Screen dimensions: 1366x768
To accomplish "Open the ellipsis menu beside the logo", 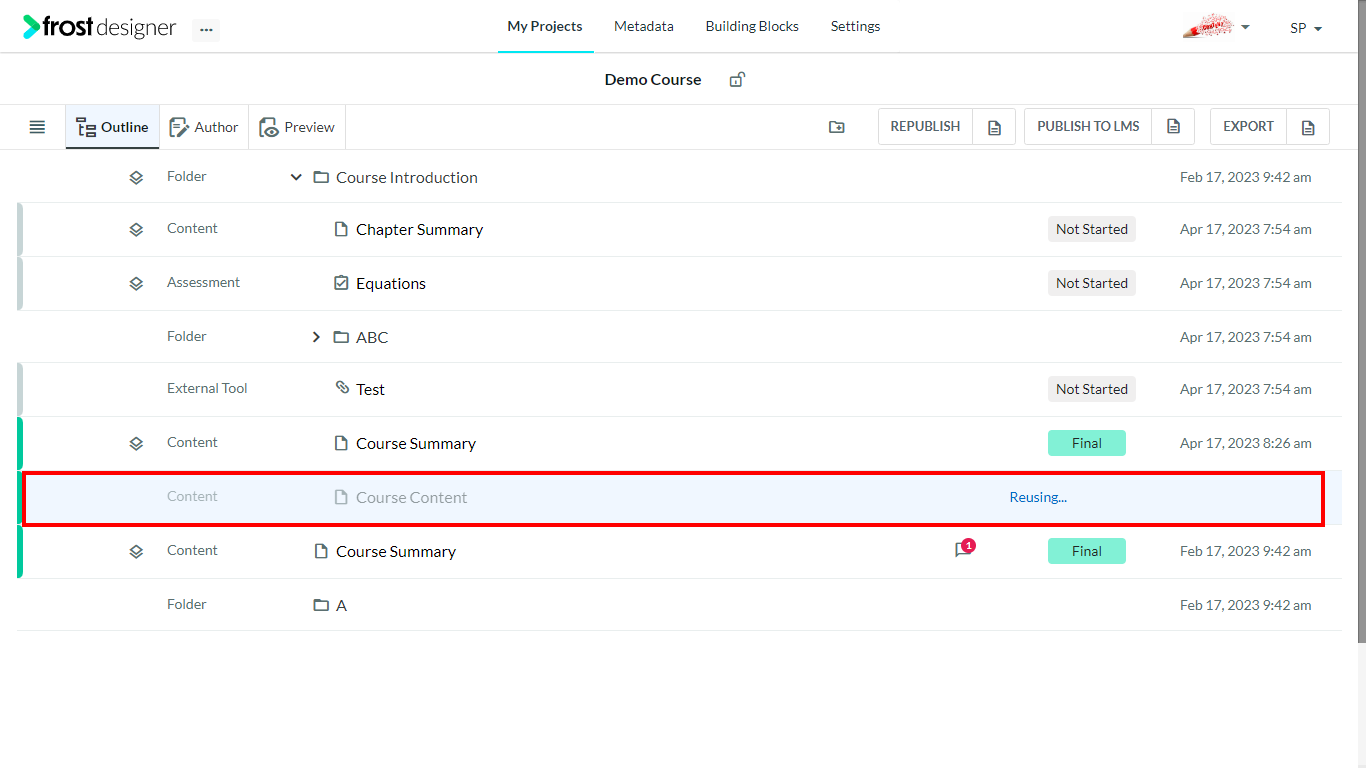I will point(206,29).
